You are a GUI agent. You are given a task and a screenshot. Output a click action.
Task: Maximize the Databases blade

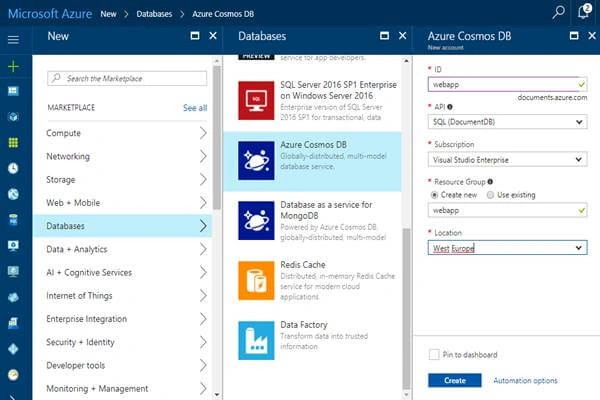pos(384,36)
